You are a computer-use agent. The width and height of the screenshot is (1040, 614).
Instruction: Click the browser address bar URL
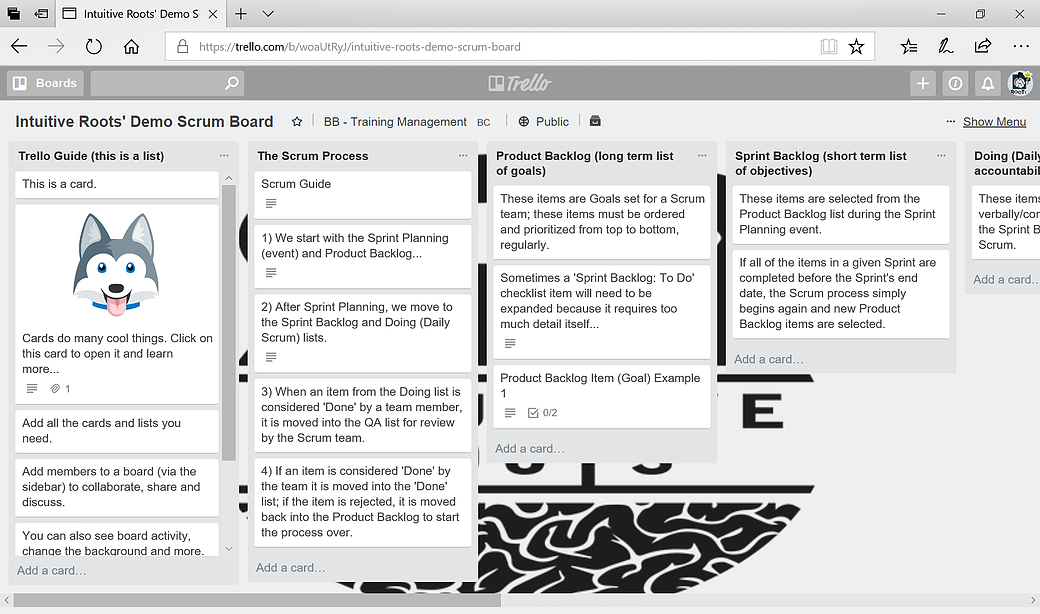359,46
